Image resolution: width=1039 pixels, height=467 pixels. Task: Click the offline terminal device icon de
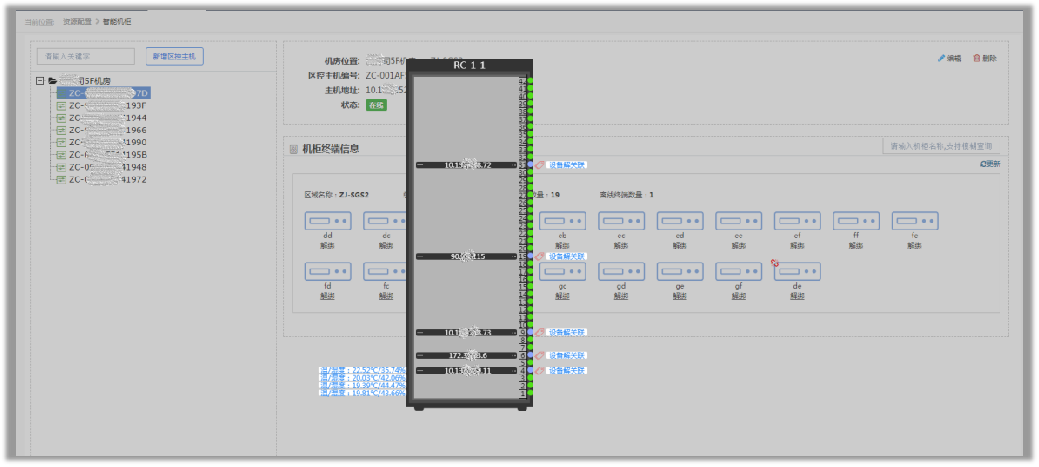coord(797,271)
